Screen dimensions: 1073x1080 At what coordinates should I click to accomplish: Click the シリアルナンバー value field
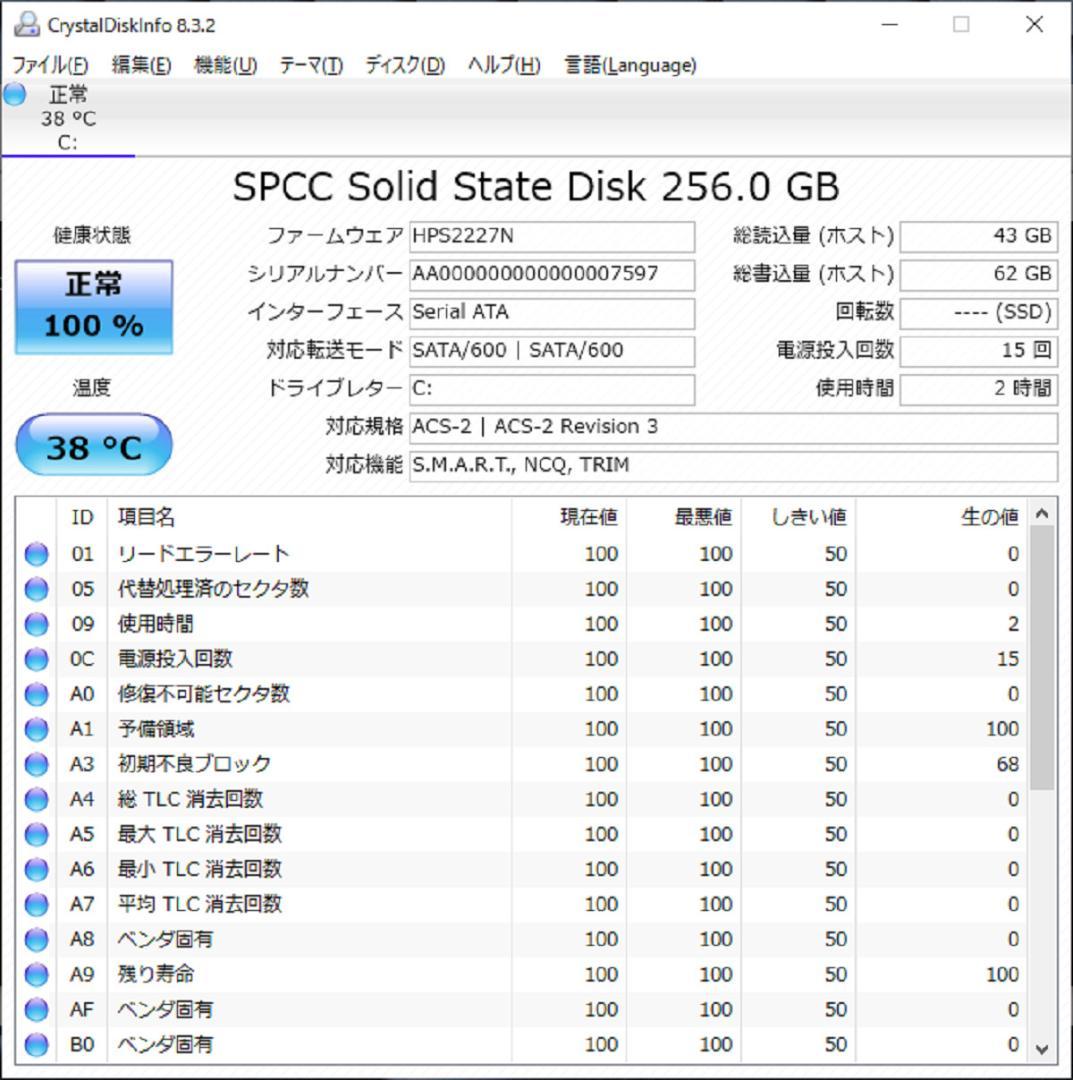coord(552,274)
